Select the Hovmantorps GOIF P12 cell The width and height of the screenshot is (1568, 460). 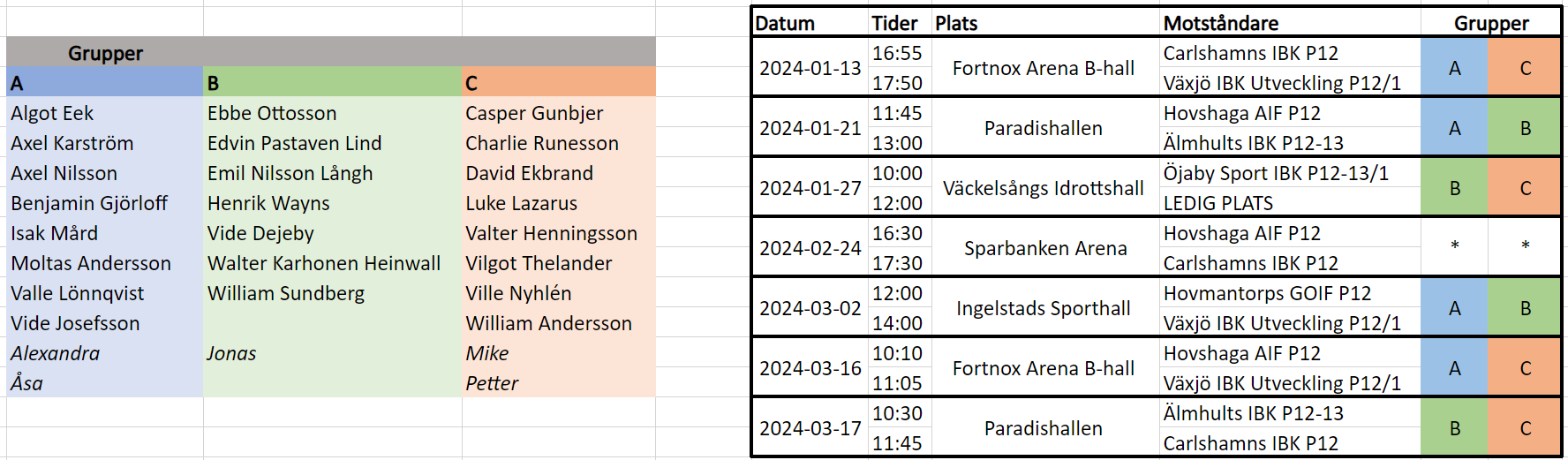[1267, 293]
